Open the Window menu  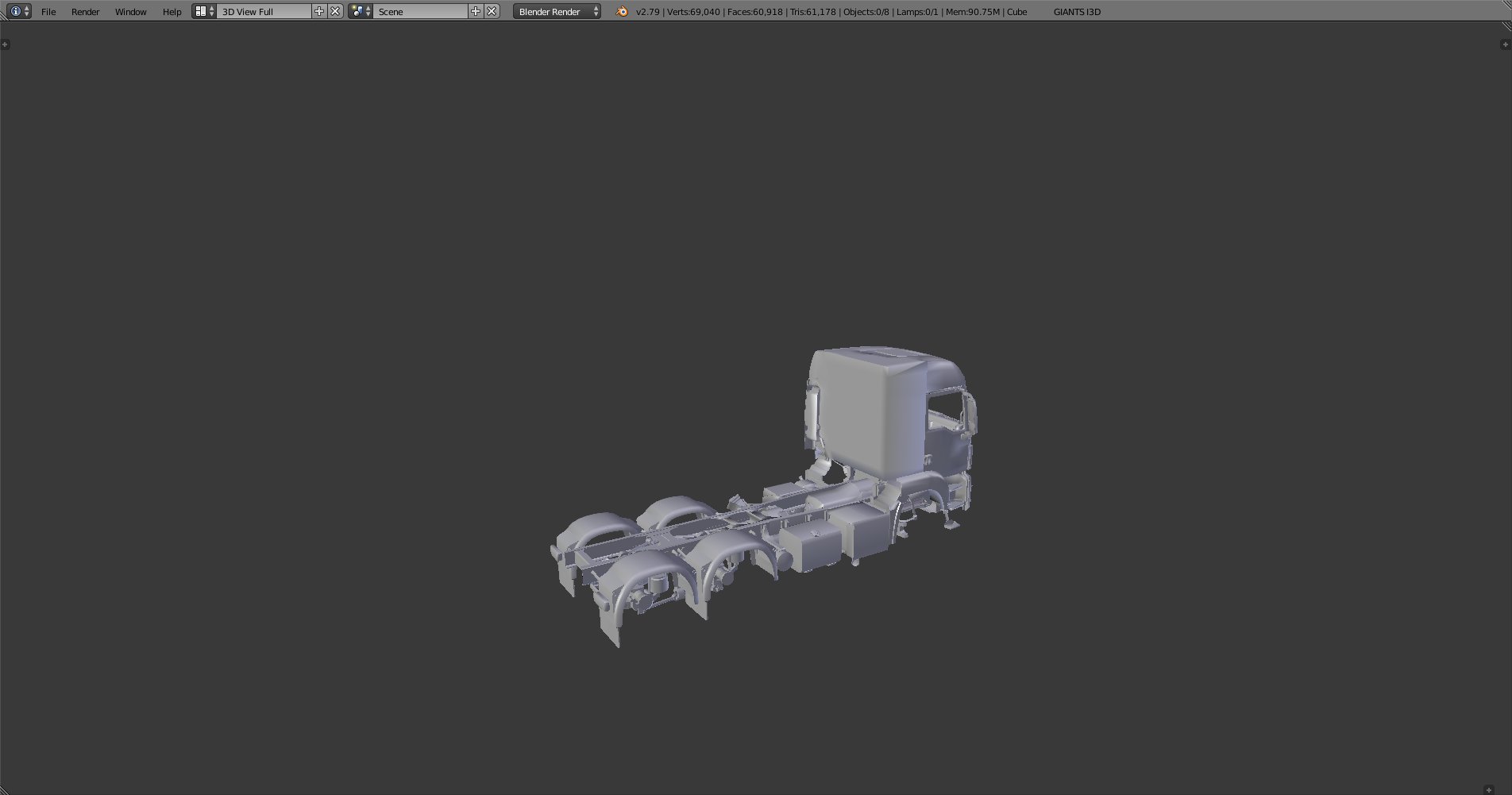click(130, 12)
